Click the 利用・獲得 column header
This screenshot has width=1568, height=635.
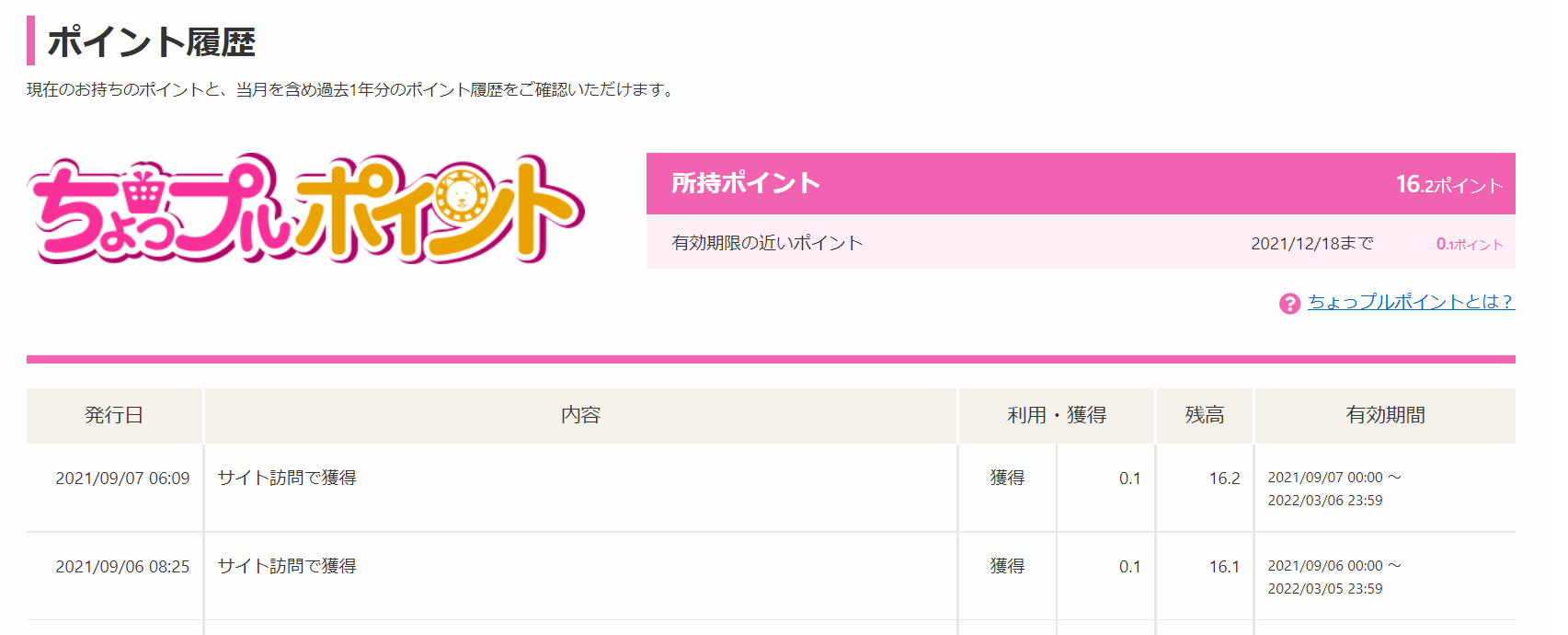(x=1057, y=416)
